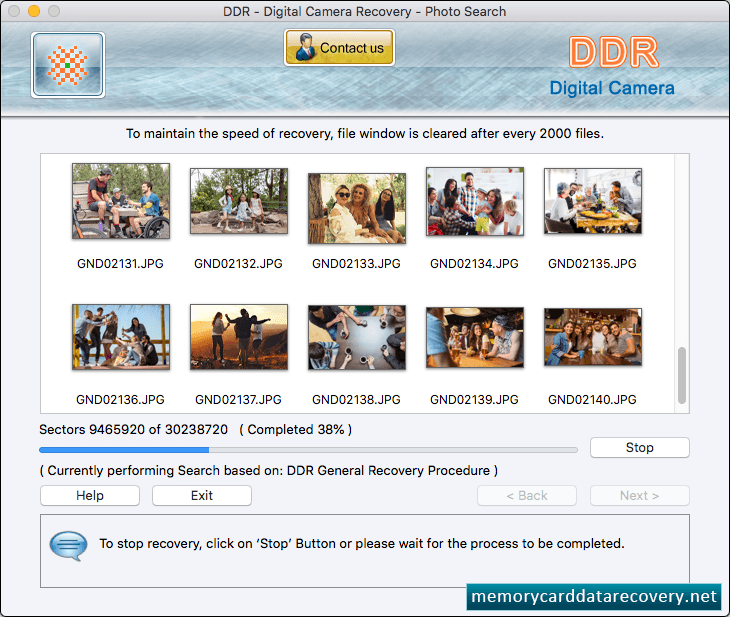
Task: Click the file list vertical scrollbar thumb
Action: [x=682, y=375]
